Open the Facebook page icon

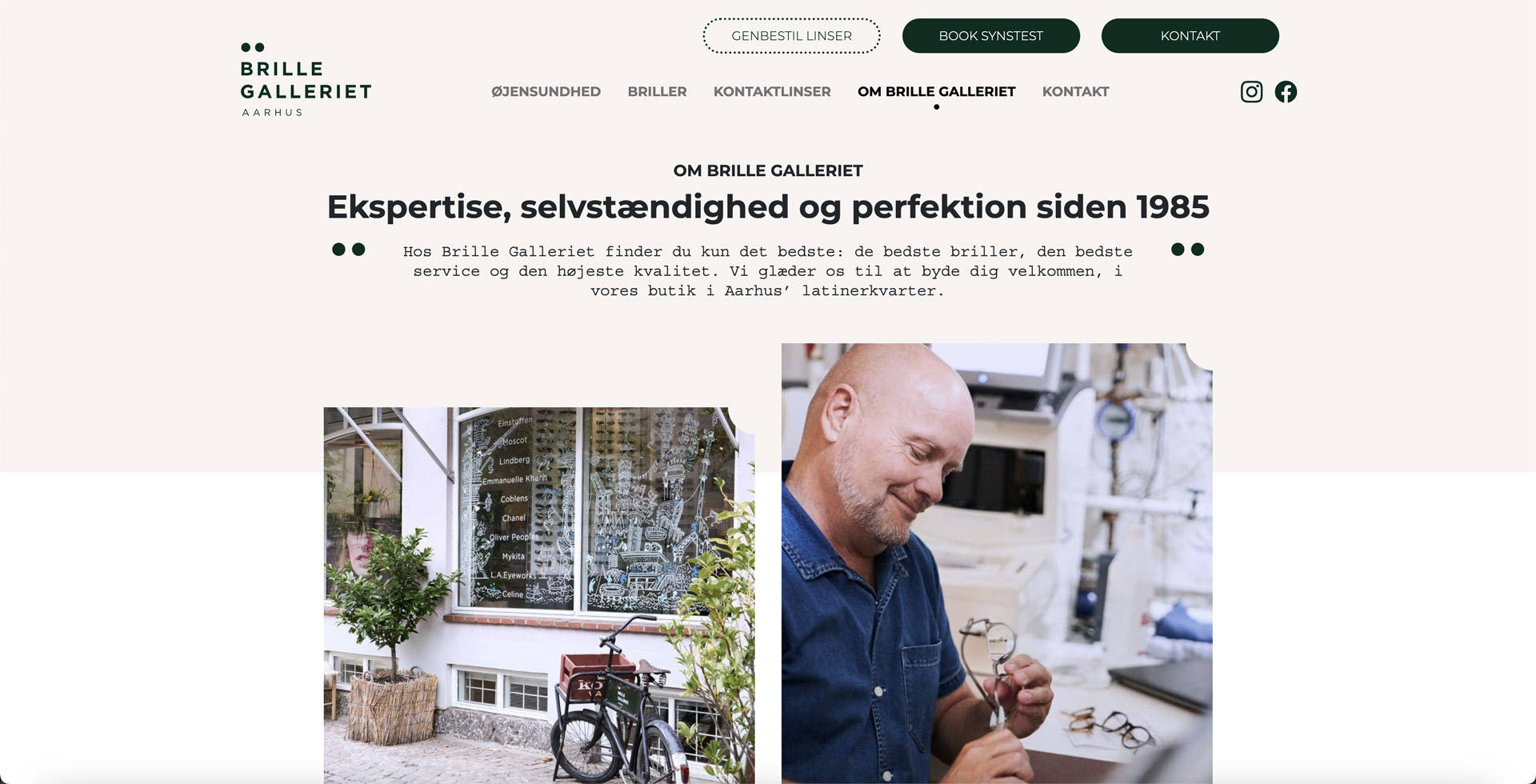(1286, 92)
